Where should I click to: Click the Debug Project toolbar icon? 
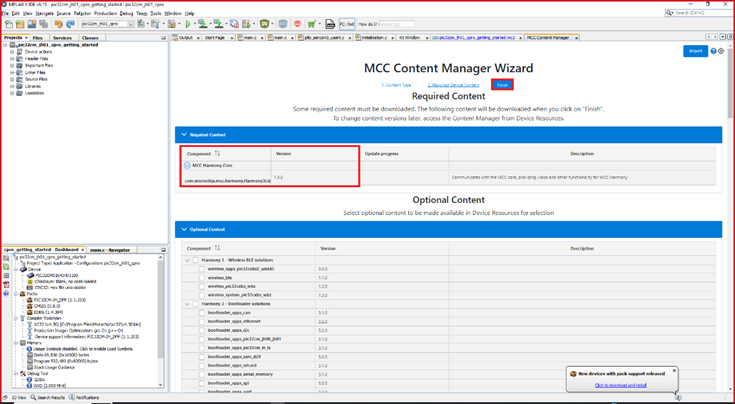pyautogui.click(x=246, y=23)
